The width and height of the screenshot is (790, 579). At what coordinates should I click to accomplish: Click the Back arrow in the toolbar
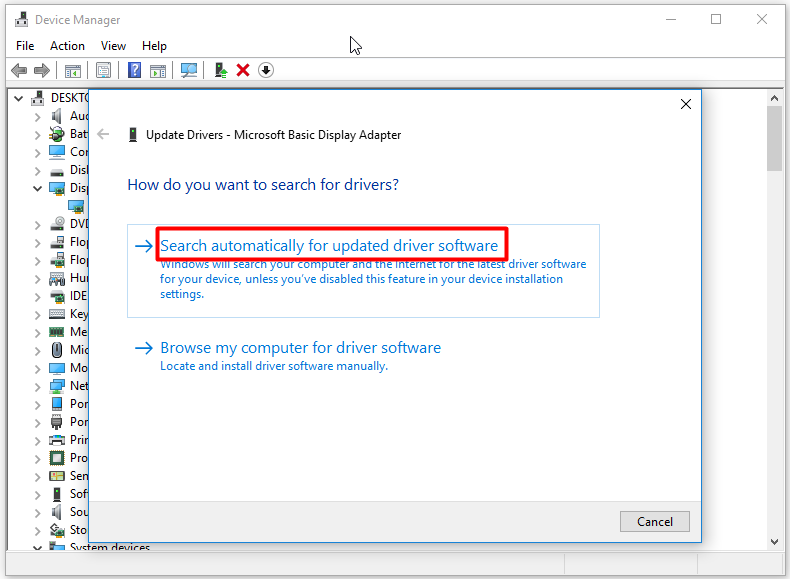click(x=19, y=70)
